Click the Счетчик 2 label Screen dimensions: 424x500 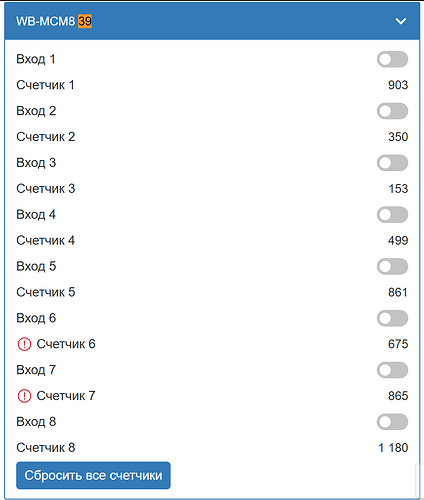[x=46, y=137]
